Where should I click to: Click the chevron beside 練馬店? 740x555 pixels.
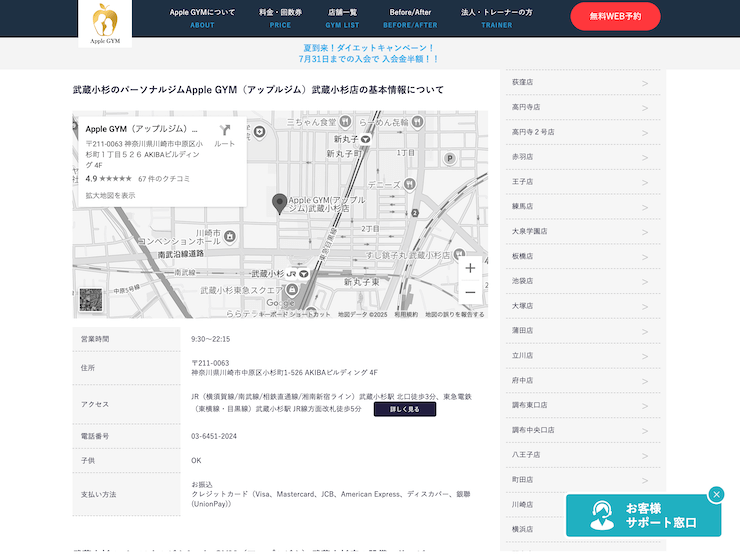coord(645,207)
